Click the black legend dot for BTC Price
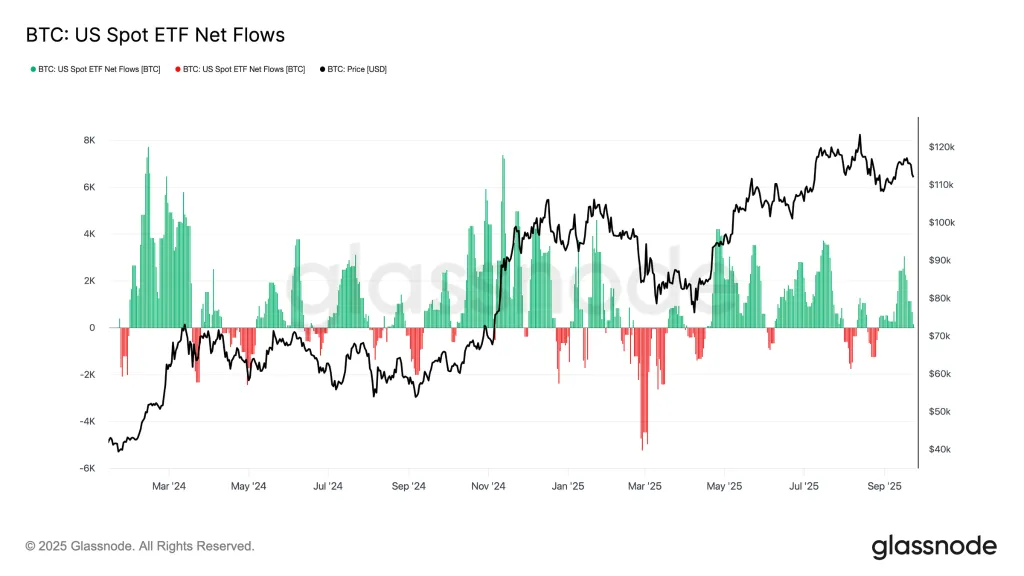 point(323,69)
